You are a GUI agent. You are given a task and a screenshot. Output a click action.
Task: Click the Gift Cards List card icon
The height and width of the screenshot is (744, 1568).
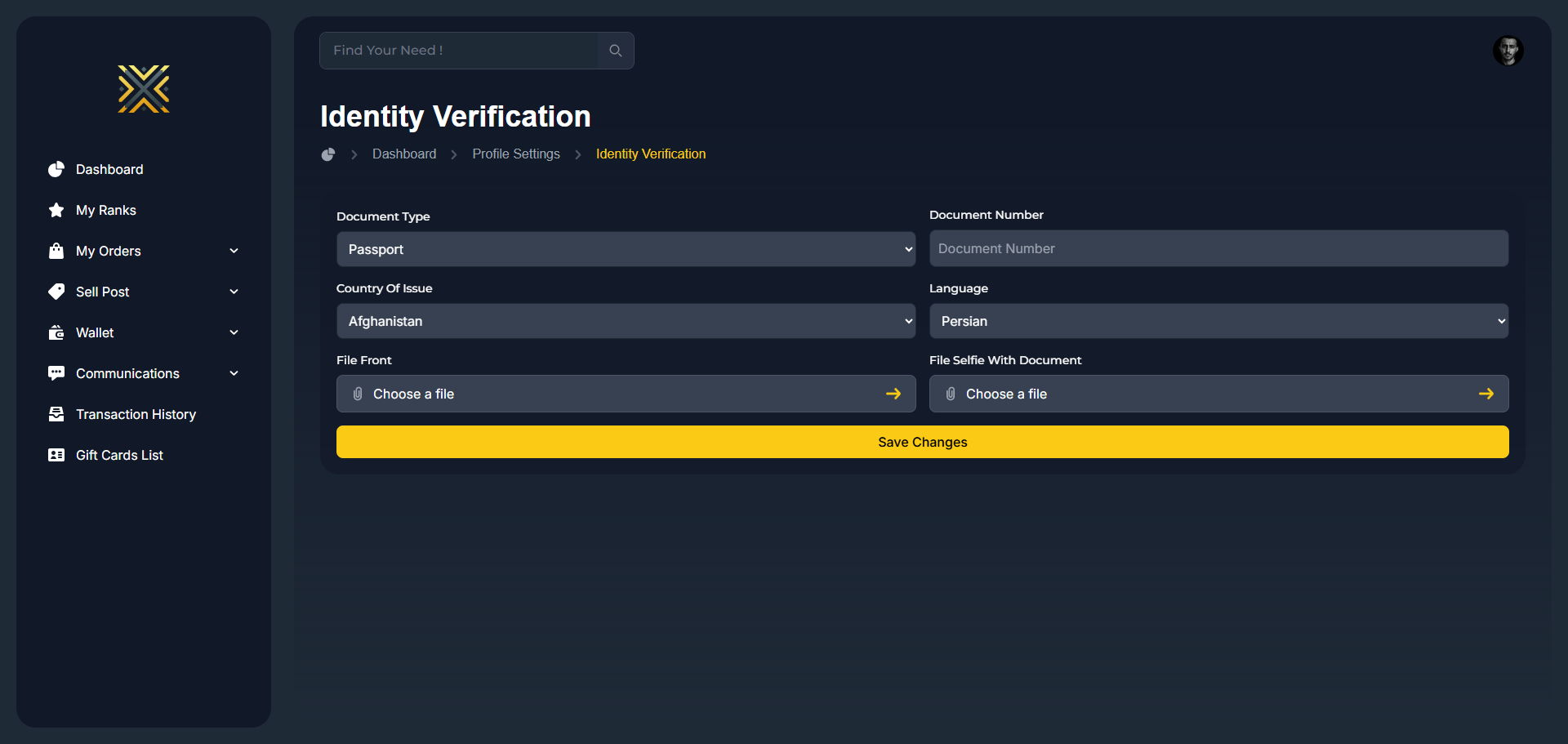pos(56,455)
